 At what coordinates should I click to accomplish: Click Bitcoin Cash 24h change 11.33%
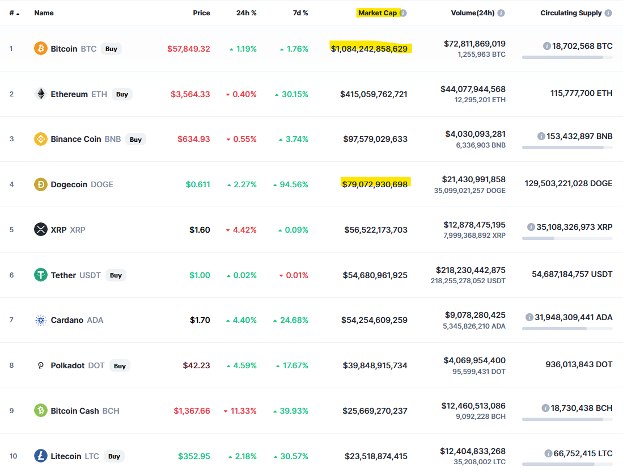[x=240, y=411]
